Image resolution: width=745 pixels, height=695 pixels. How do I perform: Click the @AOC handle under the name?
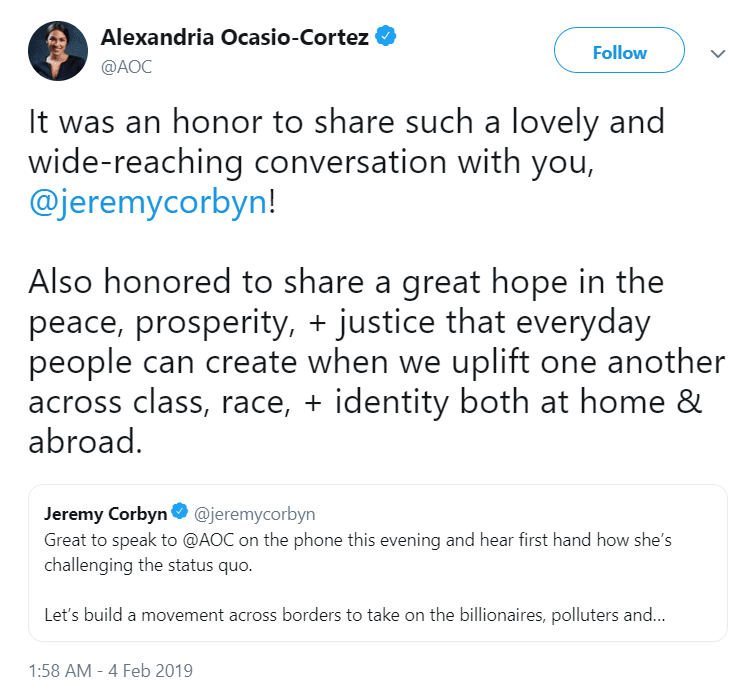point(126,66)
